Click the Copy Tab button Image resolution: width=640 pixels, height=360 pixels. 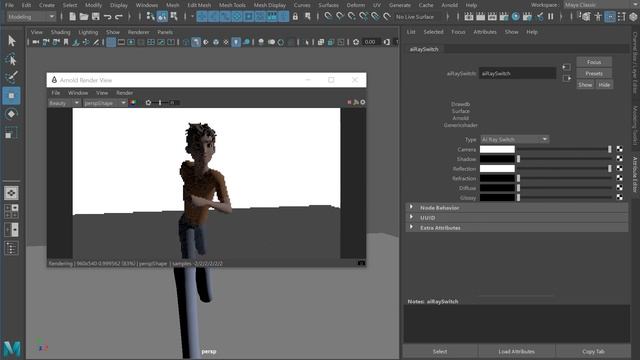[x=593, y=351]
